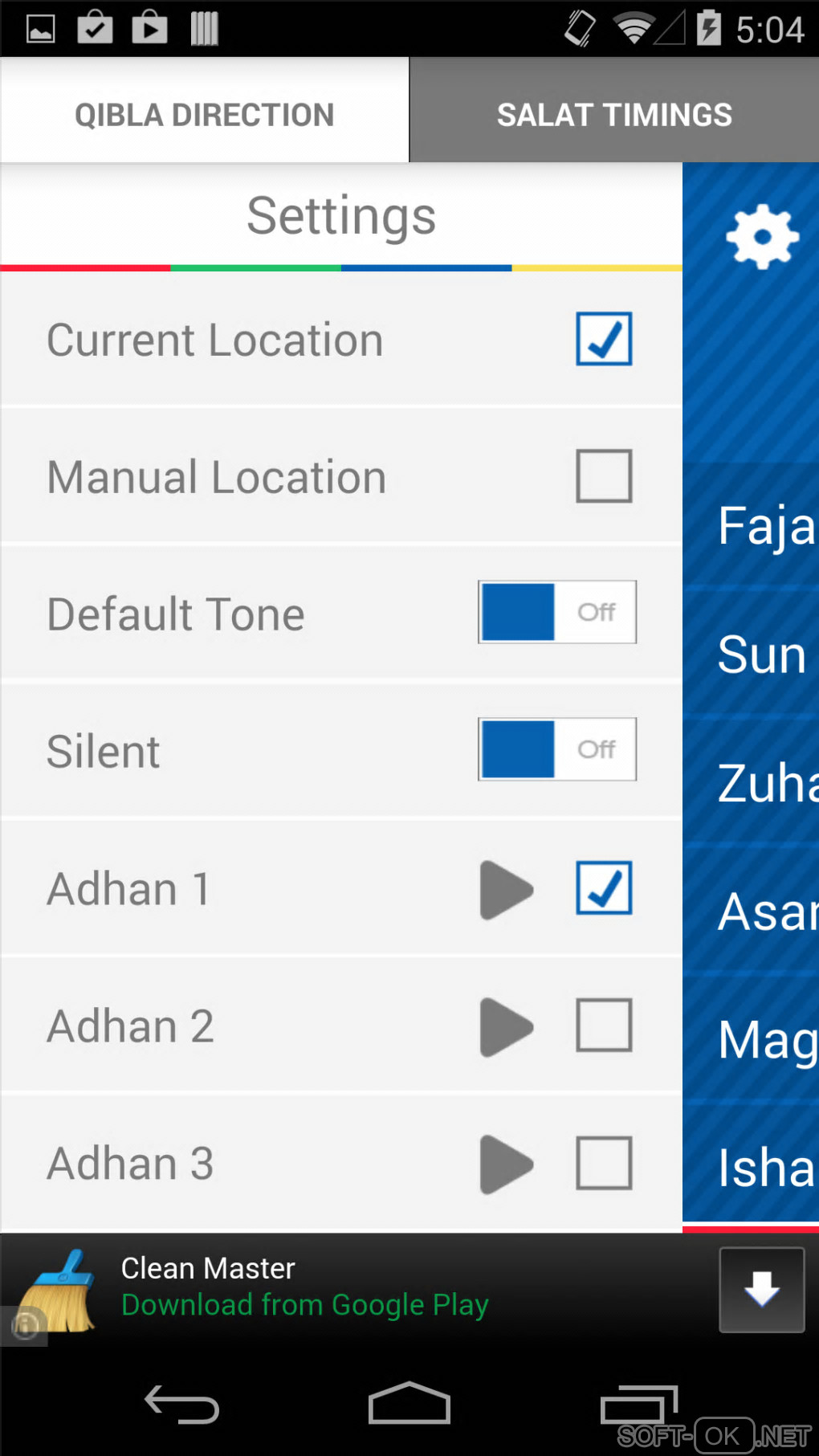The width and height of the screenshot is (819, 1456).
Task: Play the Adhan 3 sound preview
Action: [506, 1164]
